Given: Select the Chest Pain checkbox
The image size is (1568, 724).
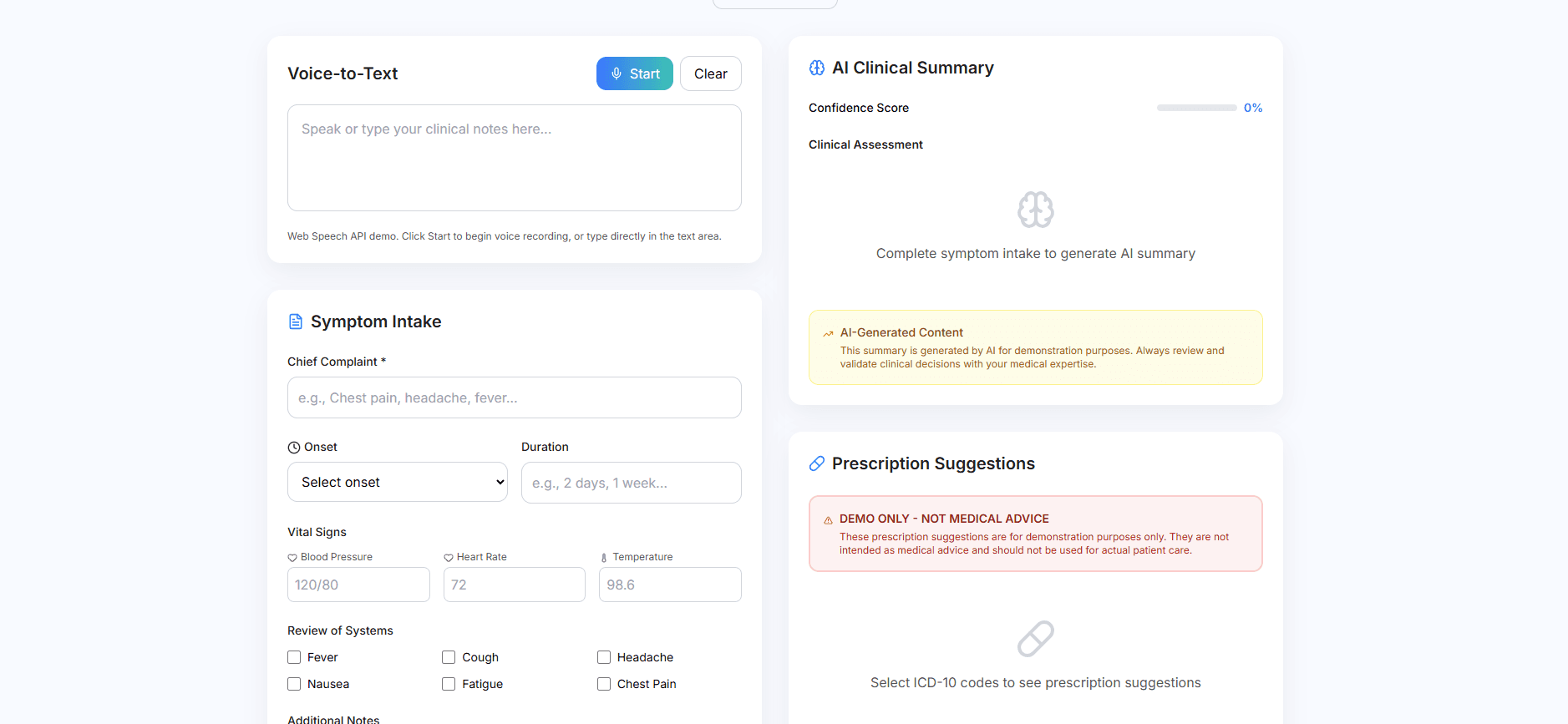Looking at the screenshot, I should tap(604, 683).
